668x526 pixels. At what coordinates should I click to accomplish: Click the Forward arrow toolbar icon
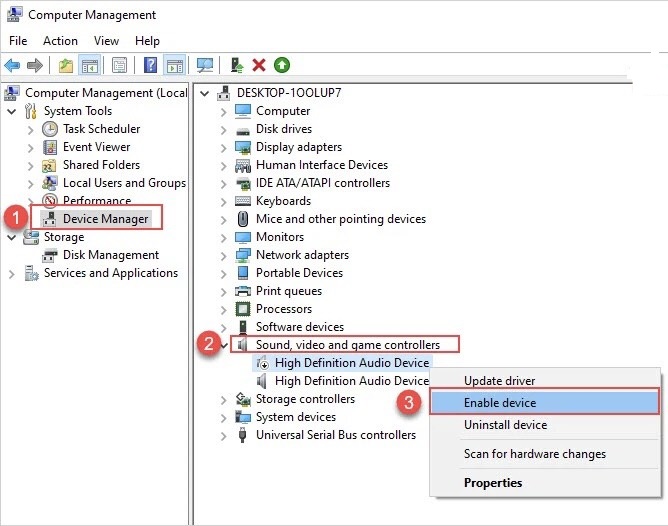click(x=35, y=66)
